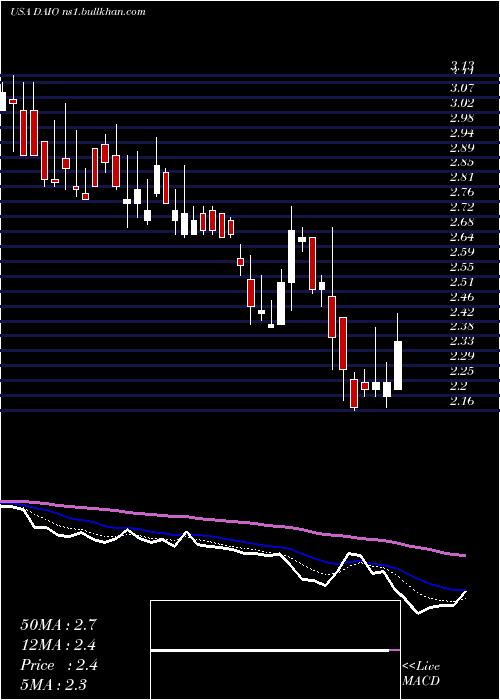Select the 2.16 price axis label
The image size is (500, 700).
point(462,400)
